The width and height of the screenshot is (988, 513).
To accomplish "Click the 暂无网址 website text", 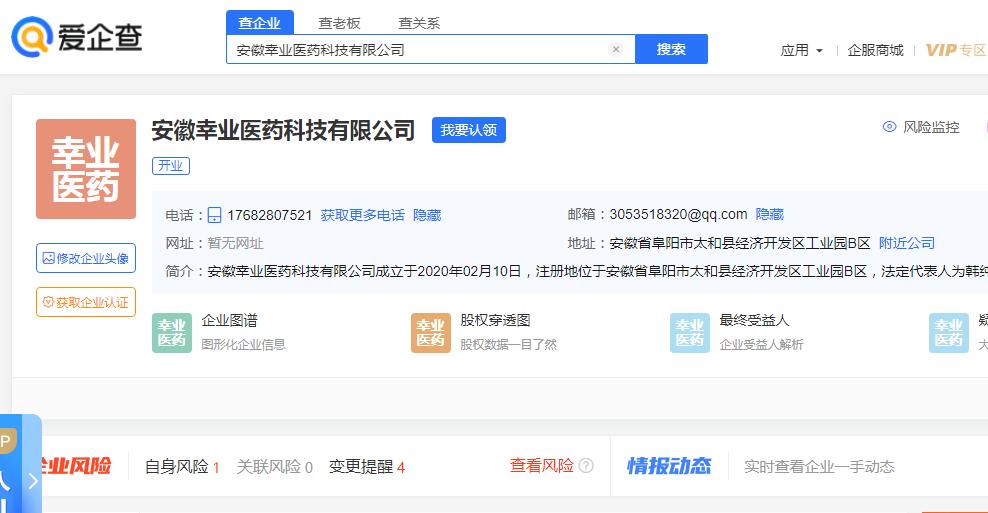I will coord(236,243).
